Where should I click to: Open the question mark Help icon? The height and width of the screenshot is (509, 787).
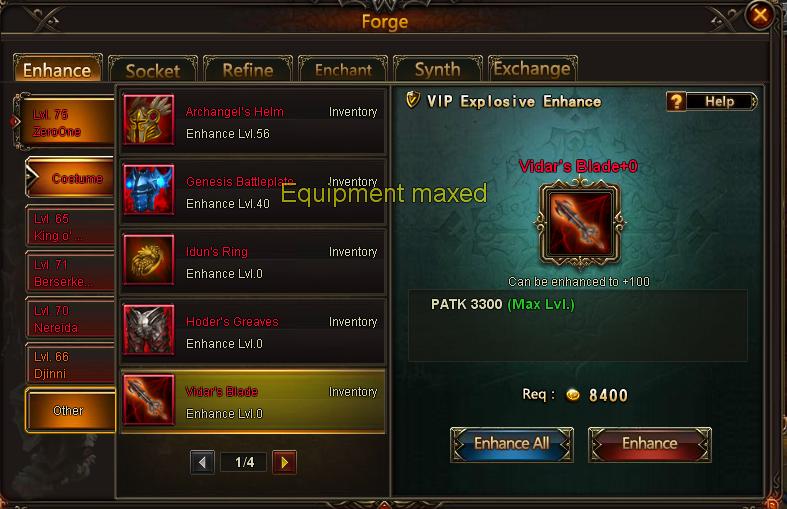tap(676, 101)
